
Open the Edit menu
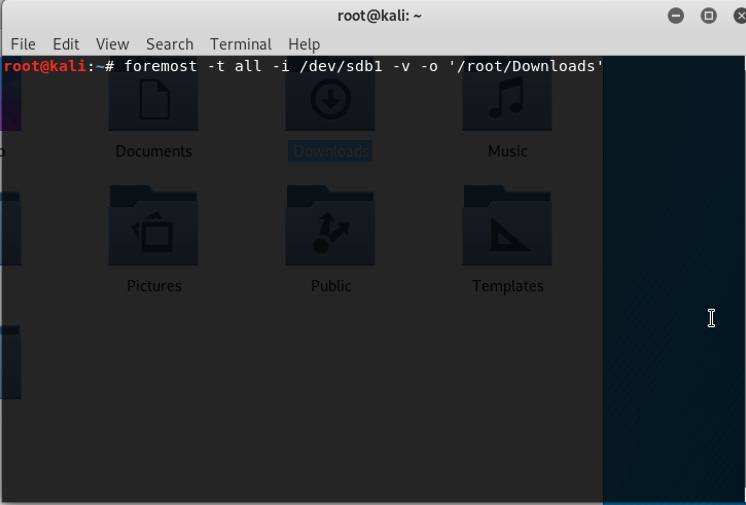[66, 44]
